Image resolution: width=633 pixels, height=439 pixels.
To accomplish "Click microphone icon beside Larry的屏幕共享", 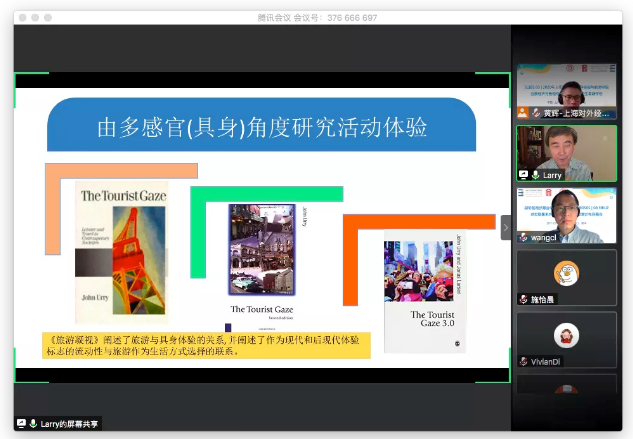I will (x=33, y=424).
